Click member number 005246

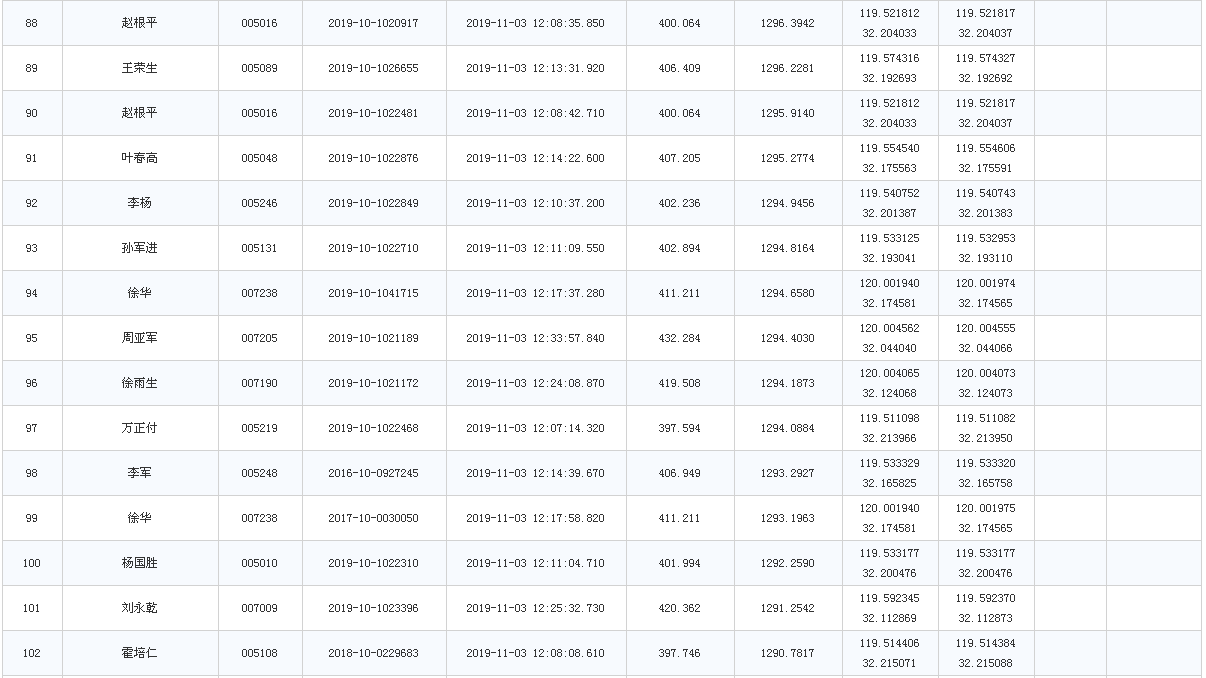point(259,203)
